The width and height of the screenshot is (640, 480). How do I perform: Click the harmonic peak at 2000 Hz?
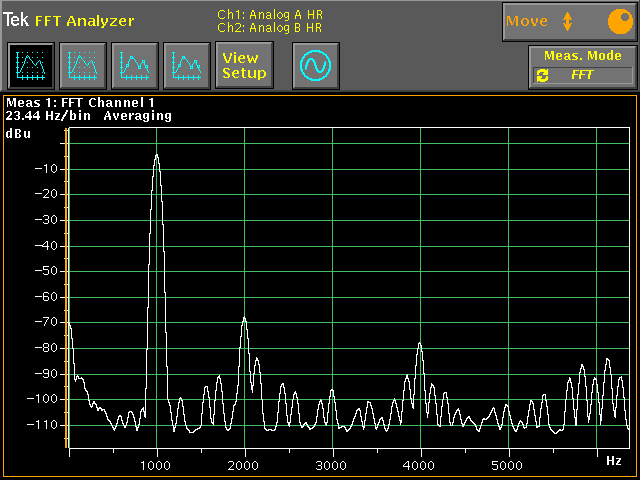(244, 320)
